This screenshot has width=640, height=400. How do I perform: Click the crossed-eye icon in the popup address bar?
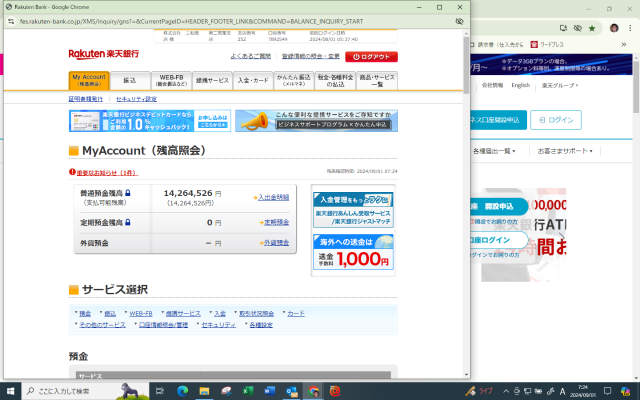(x=459, y=21)
